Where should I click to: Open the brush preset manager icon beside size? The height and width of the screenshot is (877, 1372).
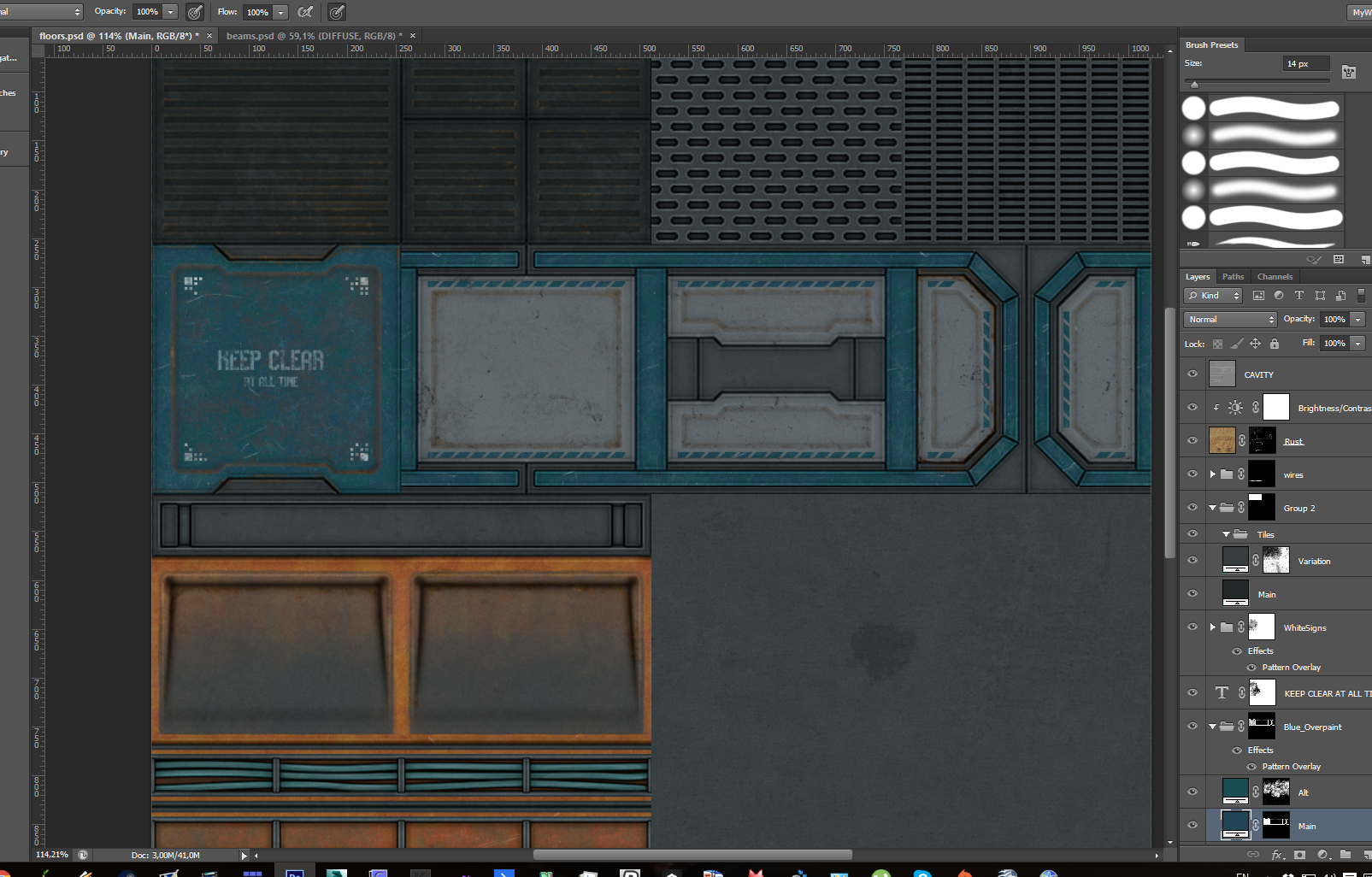(1349, 72)
